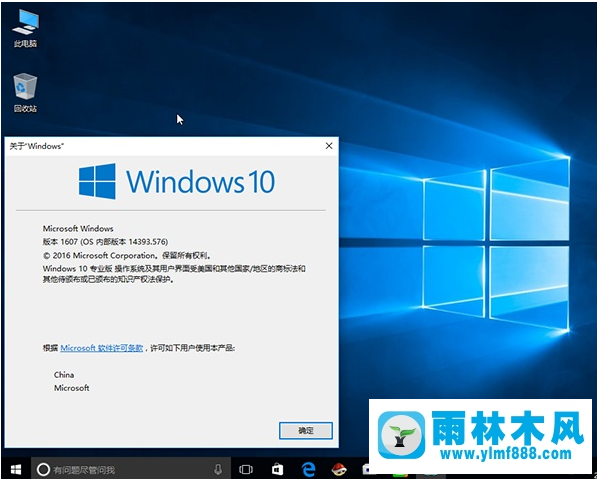Open the Windows Start menu

(x=16, y=469)
